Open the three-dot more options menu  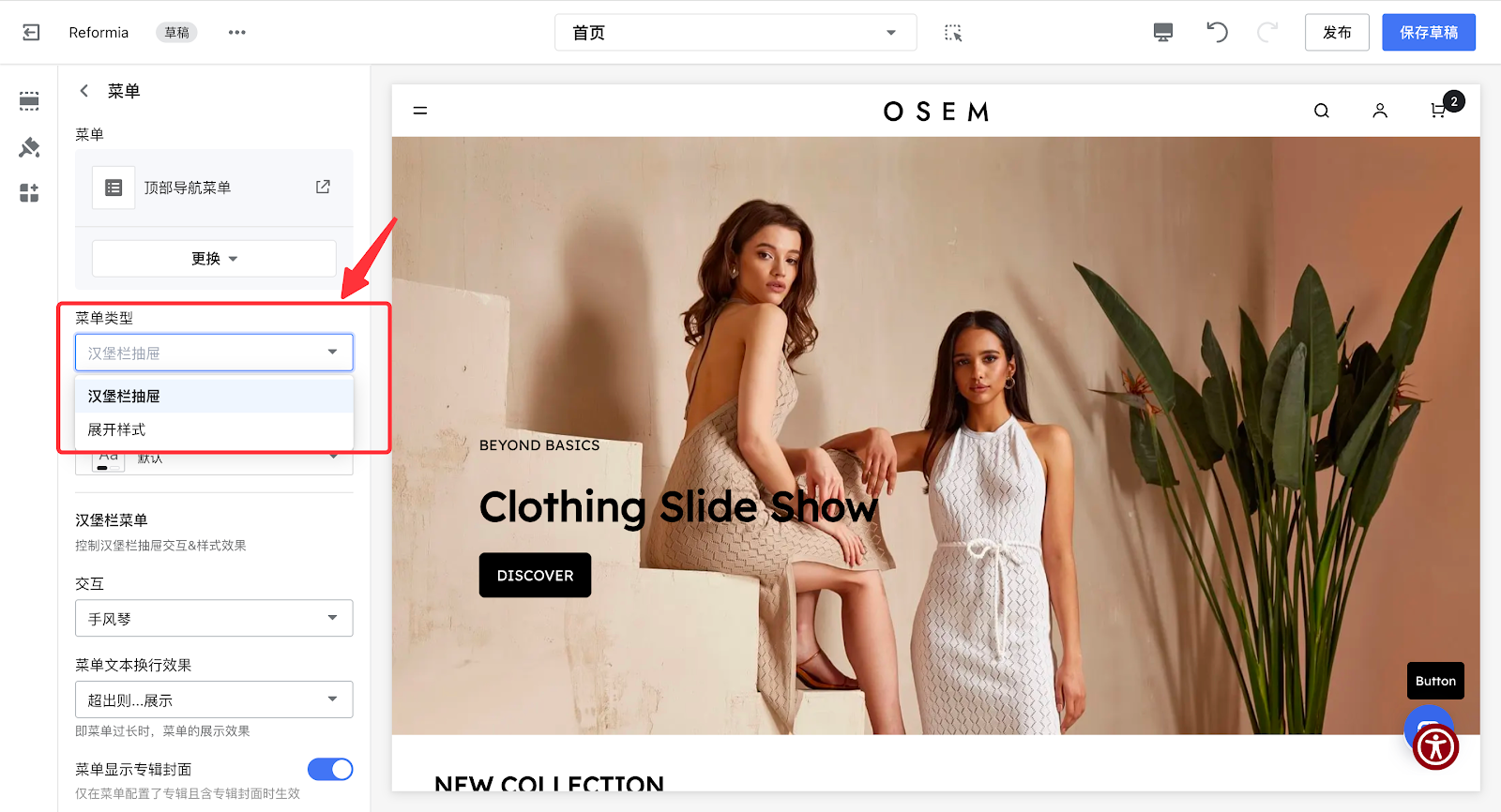point(237,33)
